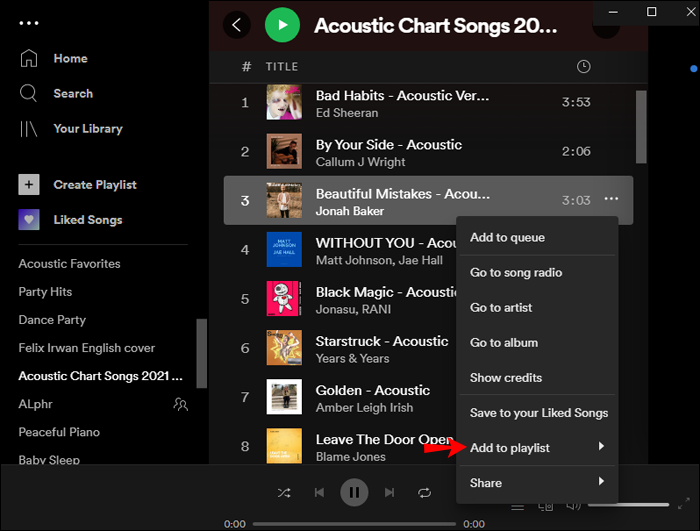Image resolution: width=700 pixels, height=531 pixels.
Task: Click the song progress bar
Action: tap(354, 524)
